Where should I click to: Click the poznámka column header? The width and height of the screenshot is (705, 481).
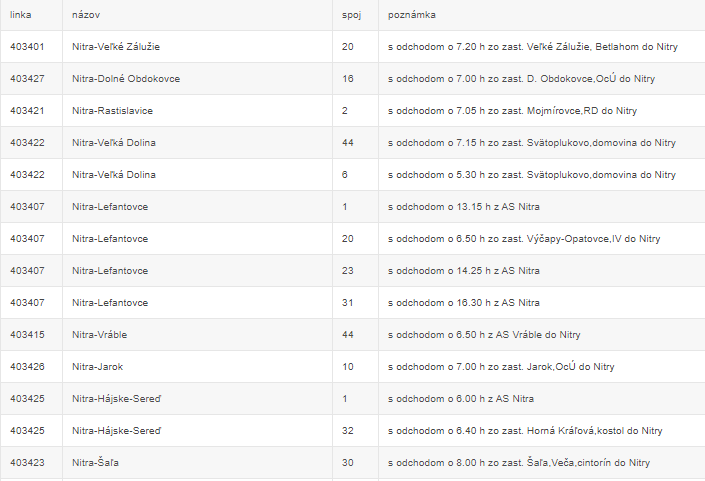pyautogui.click(x=411, y=15)
